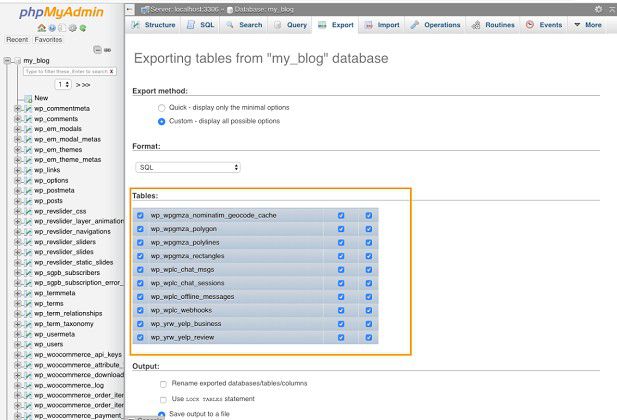Viewport: 617px width, 420px height.
Task: Click my_blog database icon in tree
Action: (x=17, y=61)
